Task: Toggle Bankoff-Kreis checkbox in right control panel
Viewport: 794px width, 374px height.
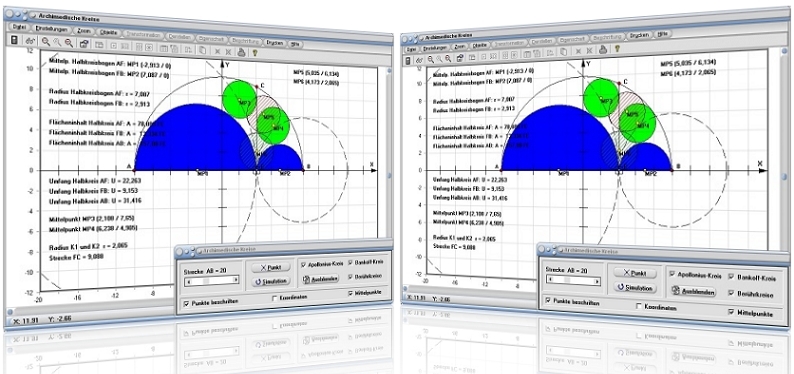Action: pos(731,276)
